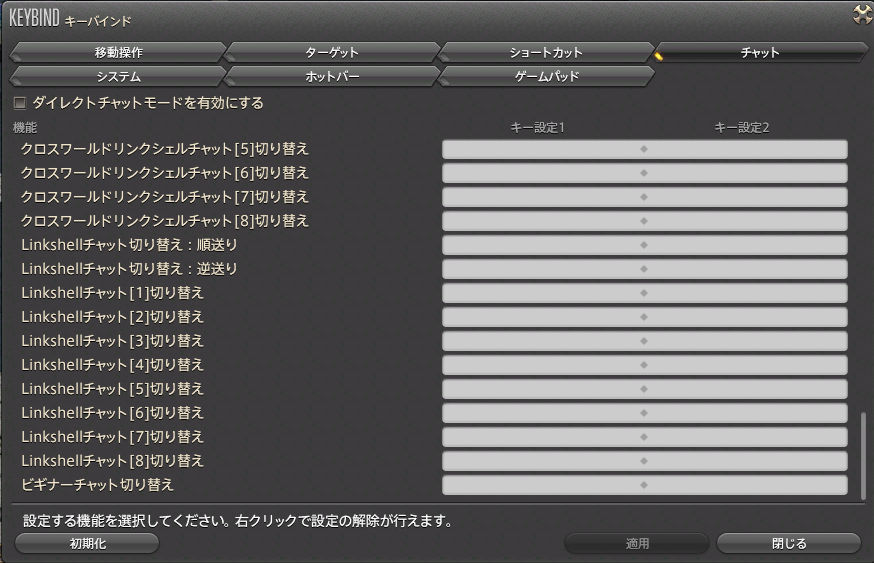Set キー設定2 for Linkshellチャット[6]切り替え

[746, 413]
